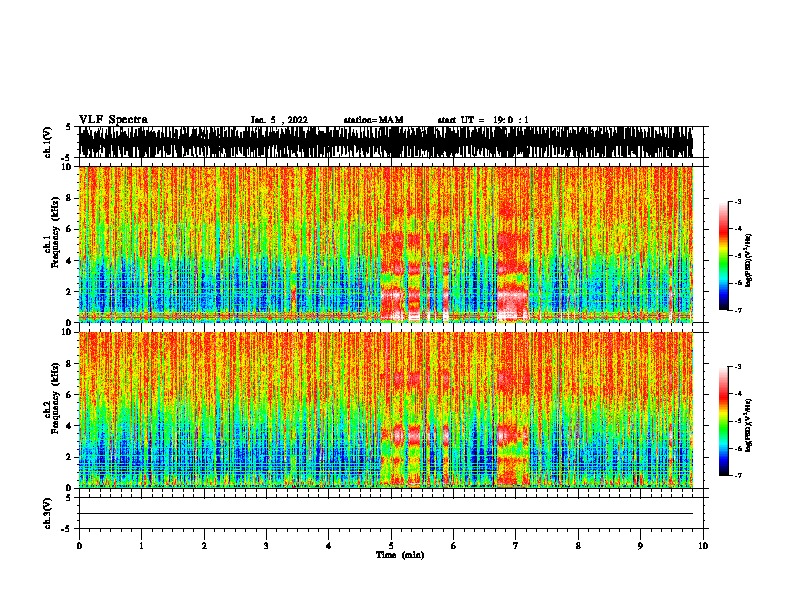Viewport: 792px width, 612px height.
Task: Click the 4 kHz tick on ch.1 spectrogram
Action: (69, 261)
